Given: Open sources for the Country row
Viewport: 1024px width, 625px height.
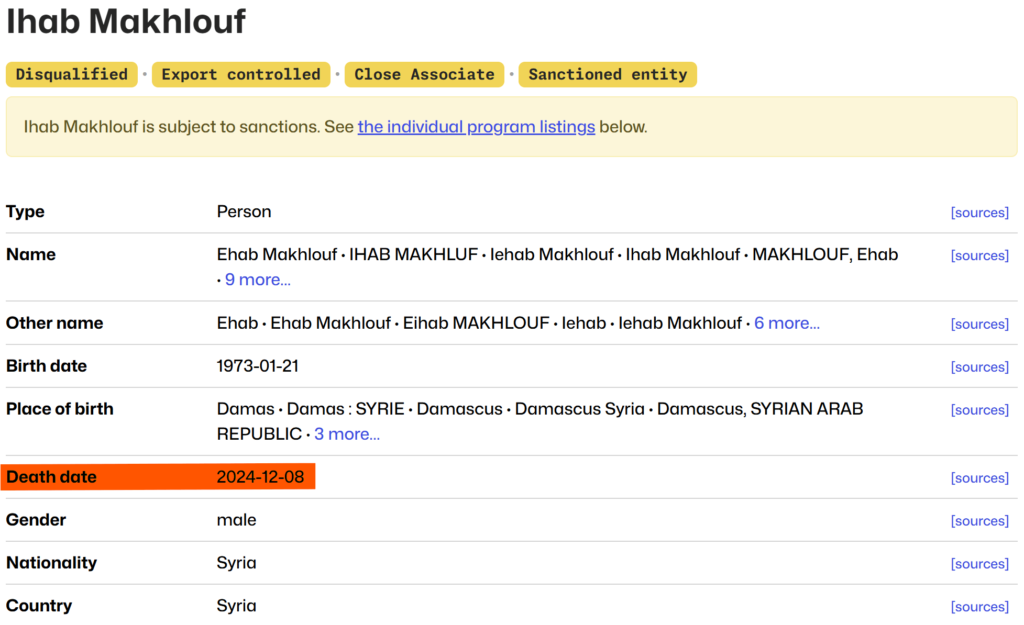Looking at the screenshot, I should 979,607.
